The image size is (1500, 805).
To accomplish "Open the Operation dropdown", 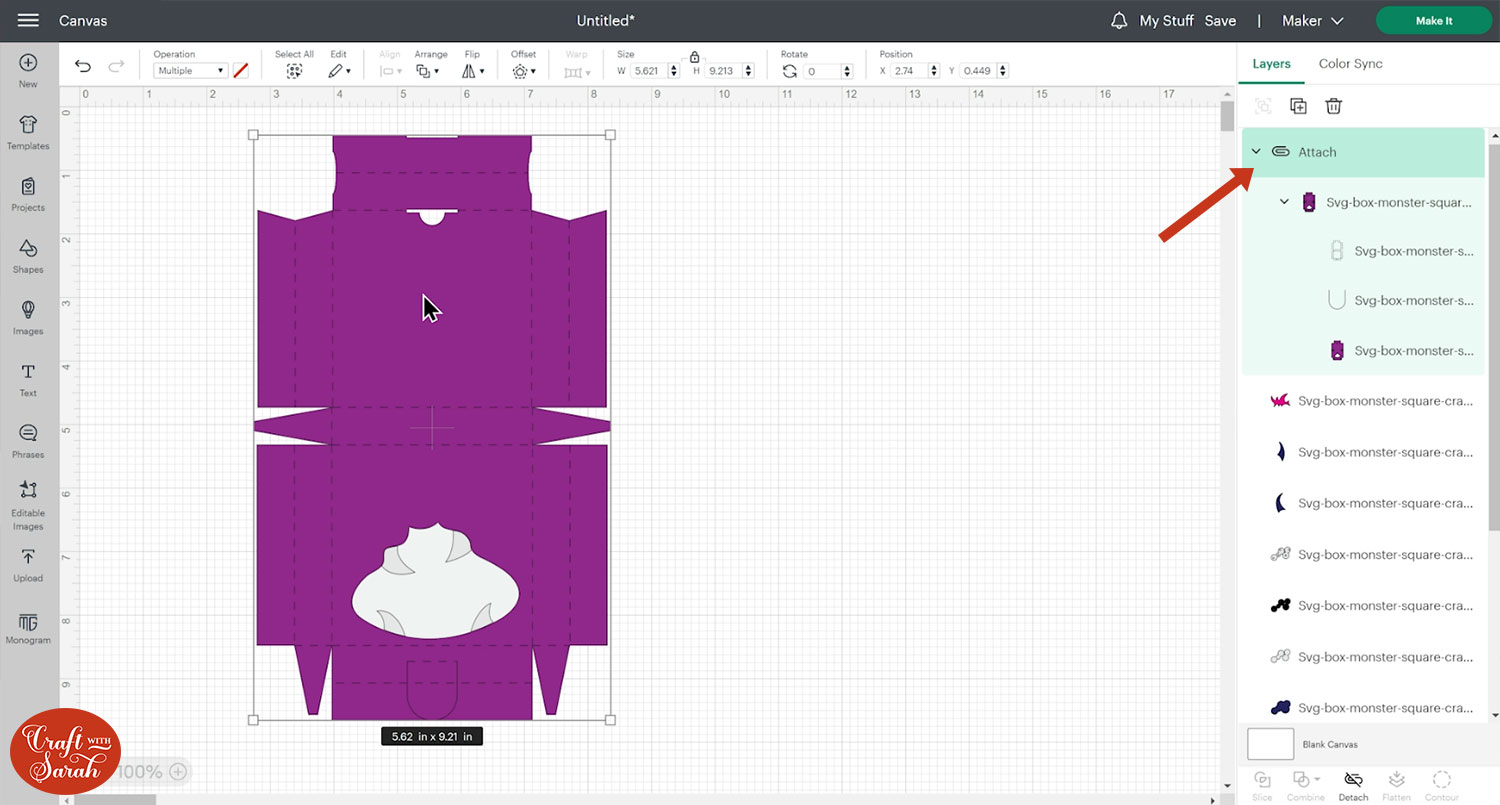I will pos(190,71).
